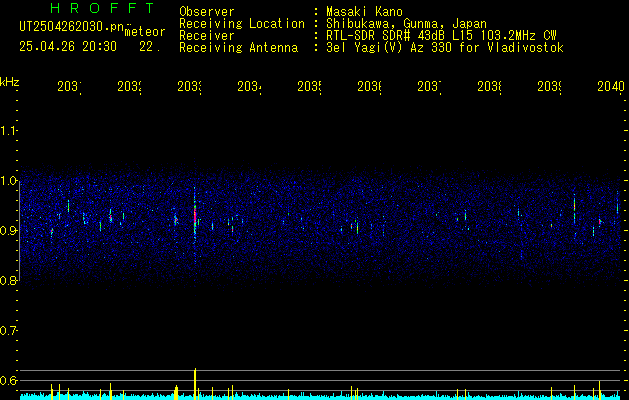This screenshot has width=629, height=400.
Task: Click the 1.0 frequency axis label
Action: pos(8,181)
